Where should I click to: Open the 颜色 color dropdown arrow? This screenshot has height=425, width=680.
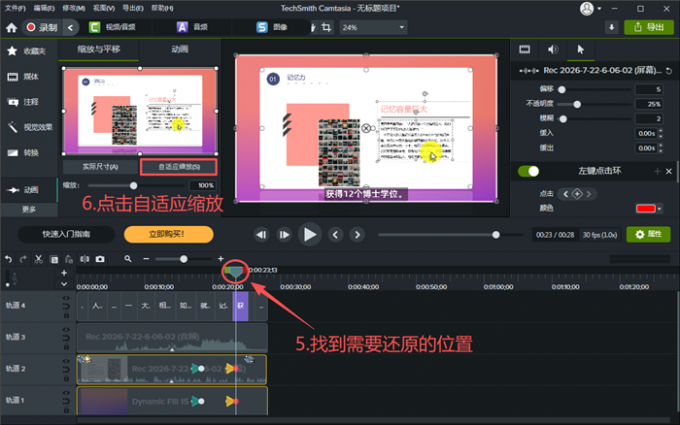(660, 209)
